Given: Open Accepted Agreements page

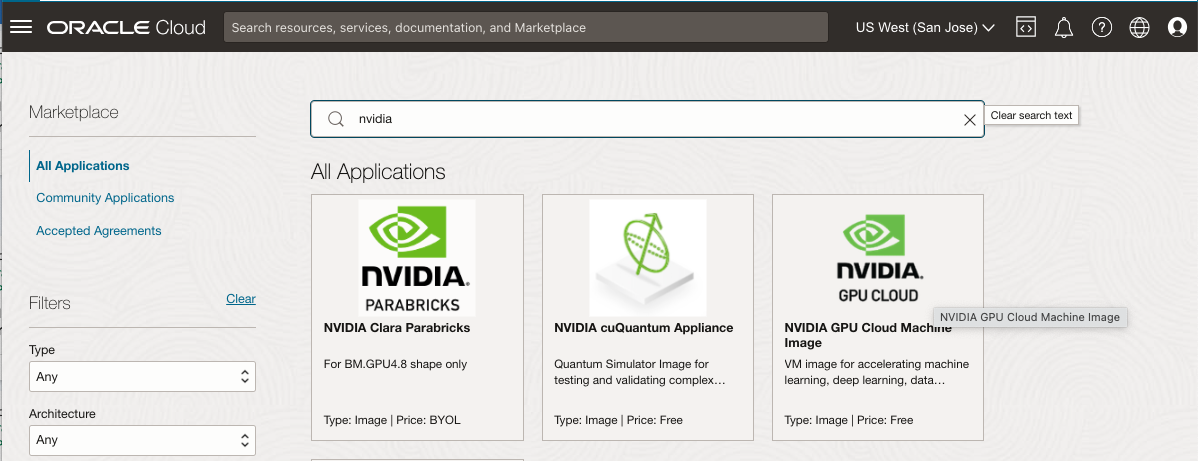Looking at the screenshot, I should [98, 231].
